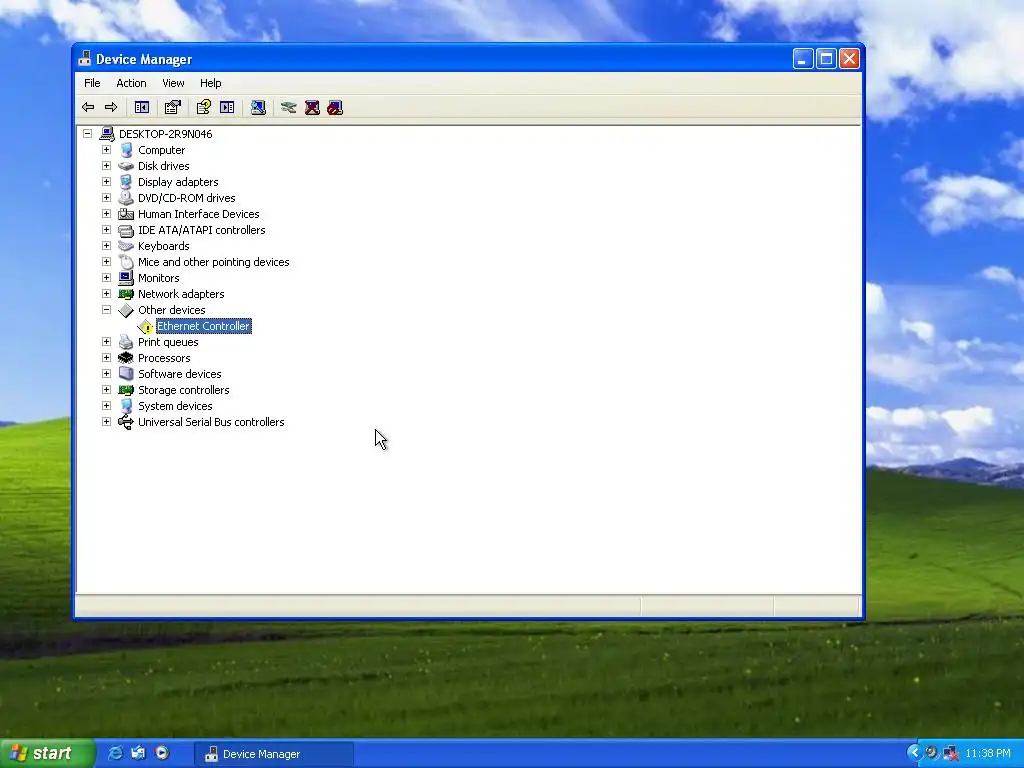
Task: Click the Update Driver toolbar icon
Action: click(x=289, y=107)
